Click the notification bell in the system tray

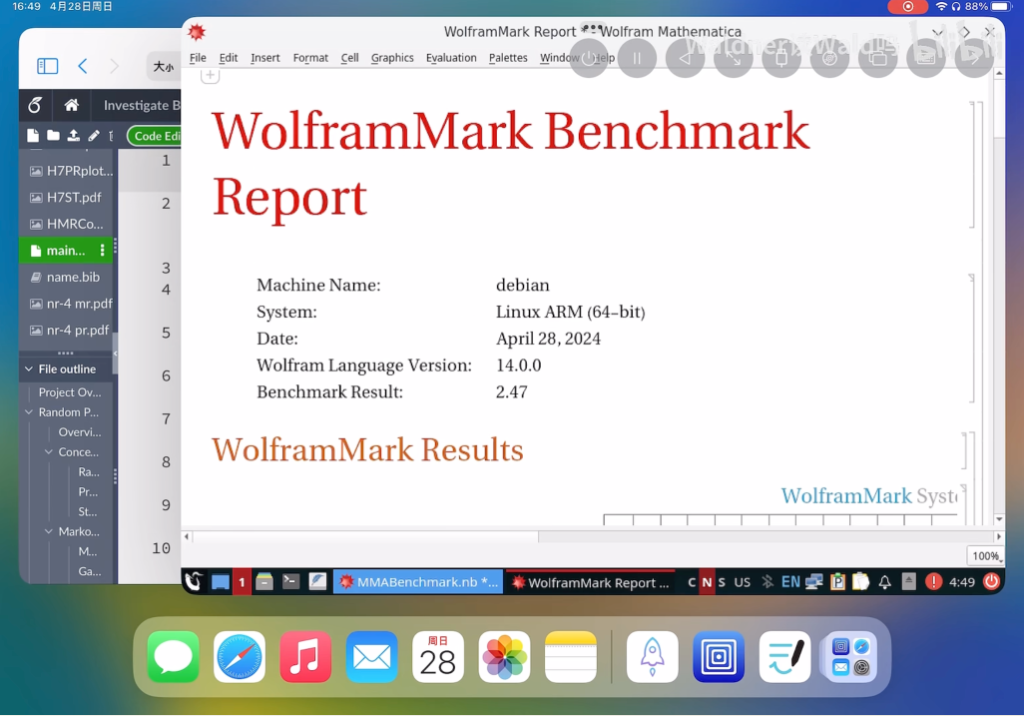884,582
